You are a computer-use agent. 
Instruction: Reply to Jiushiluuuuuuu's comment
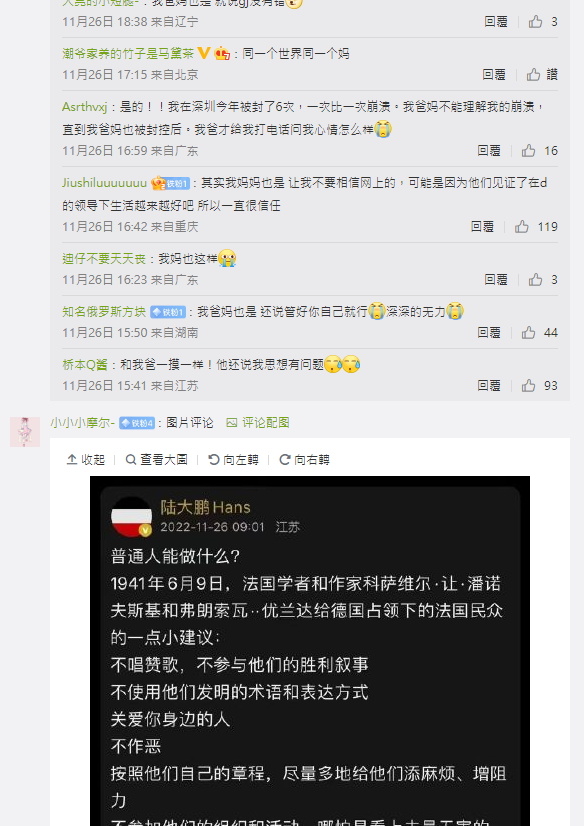pyautogui.click(x=482, y=227)
